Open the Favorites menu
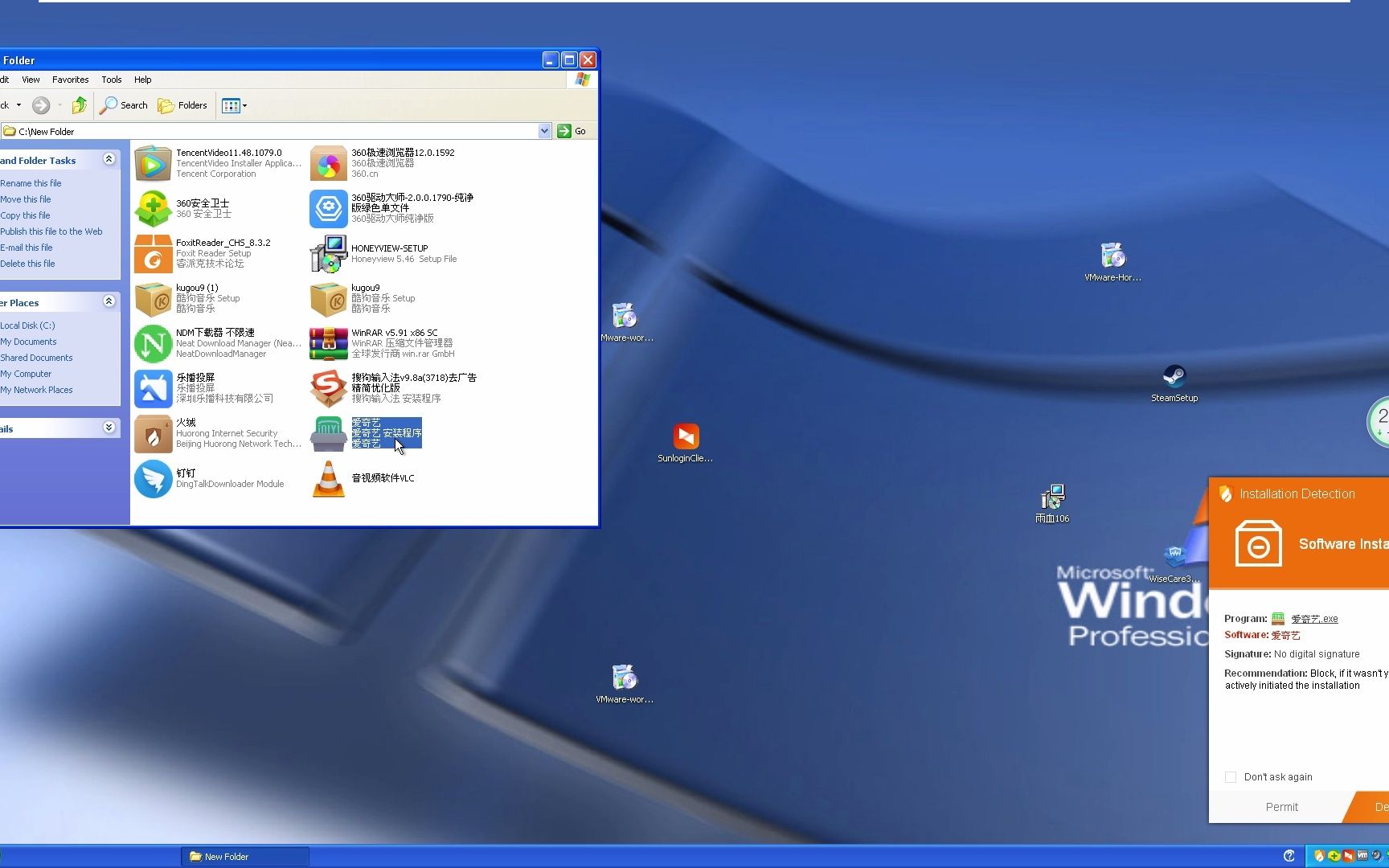This screenshot has height=868, width=1389. pyautogui.click(x=70, y=80)
